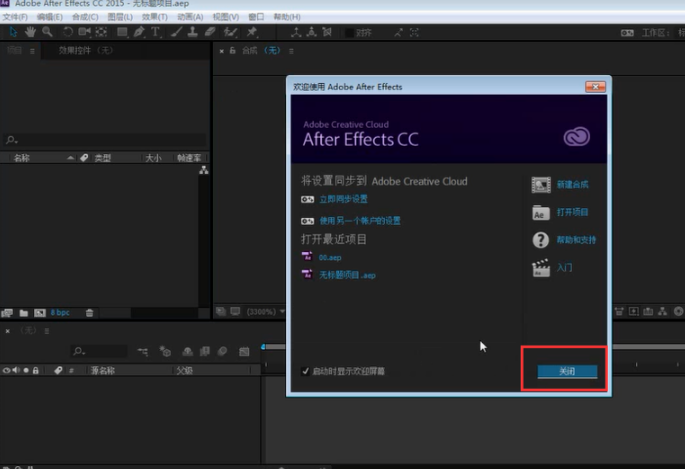Click the 立即同步设置 link
This screenshot has width=685, height=469.
[343, 199]
